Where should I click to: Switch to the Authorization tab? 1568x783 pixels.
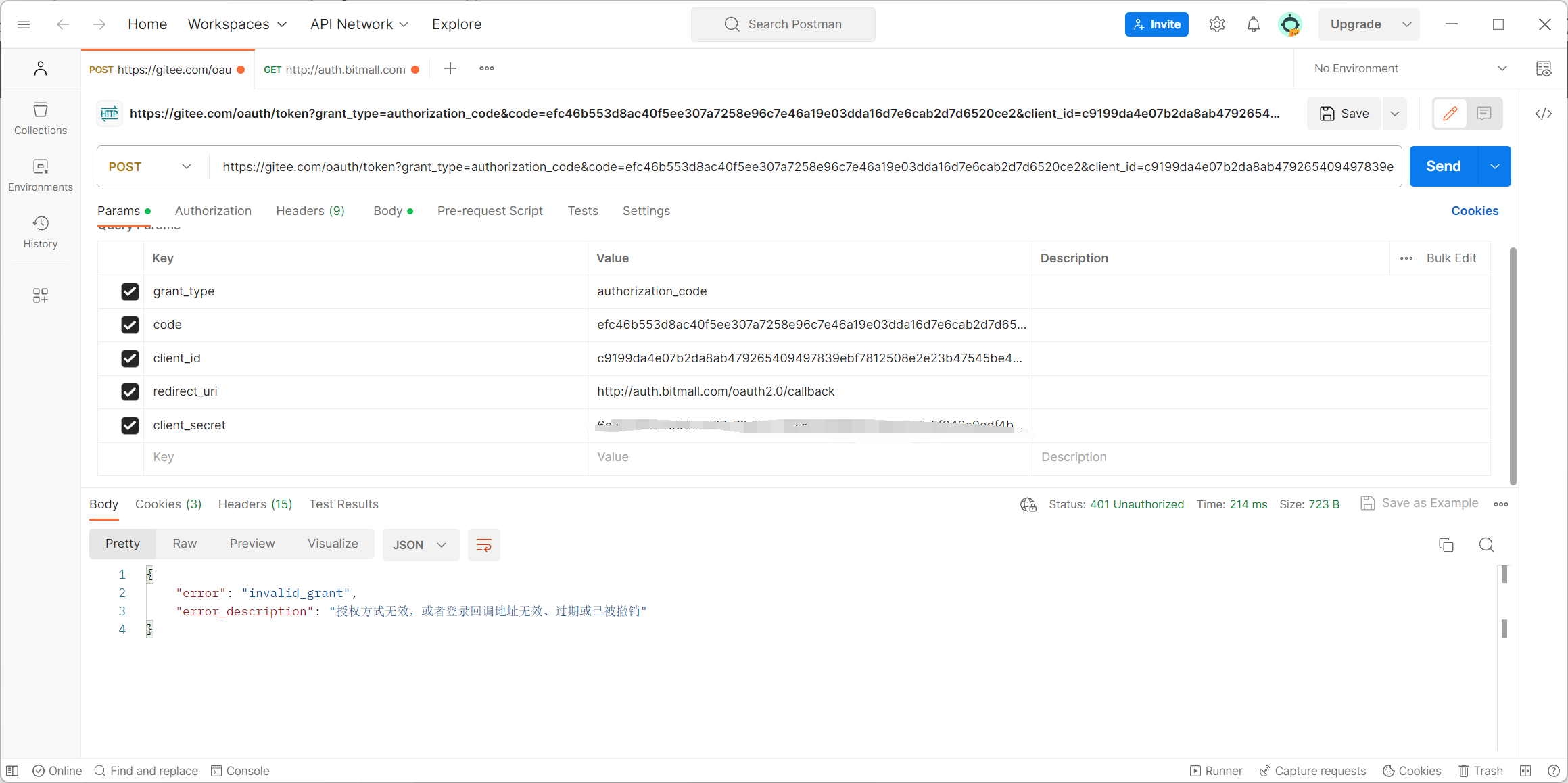coord(213,211)
